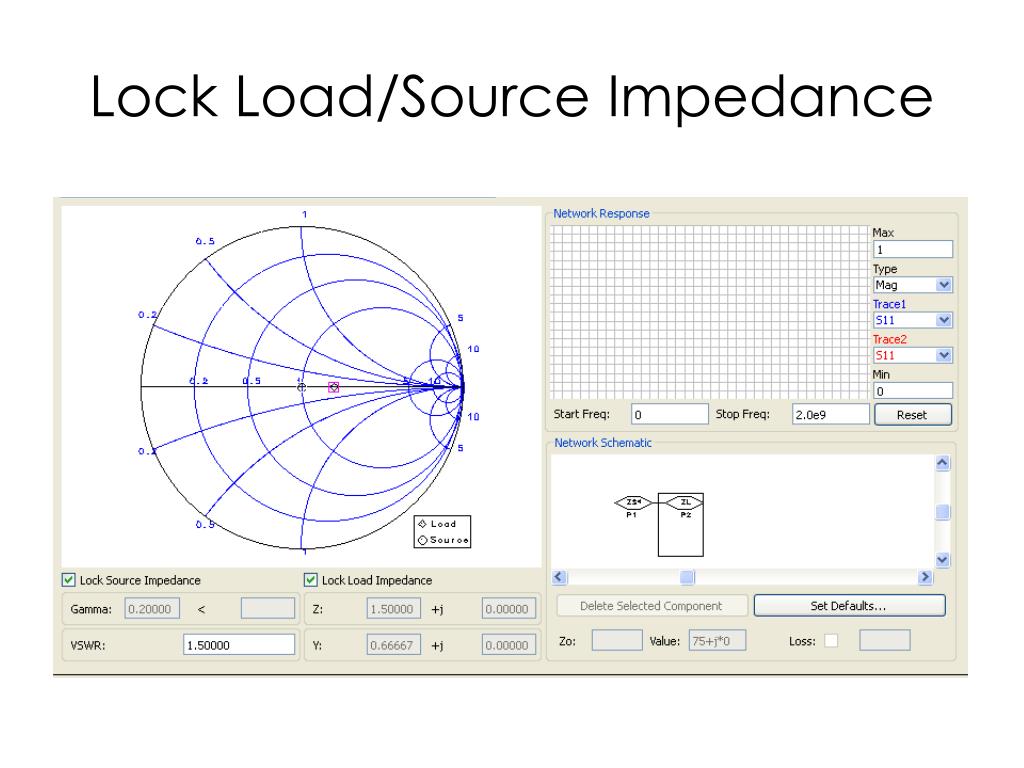
Task: Click the Trace2 label
Action: (x=889, y=340)
